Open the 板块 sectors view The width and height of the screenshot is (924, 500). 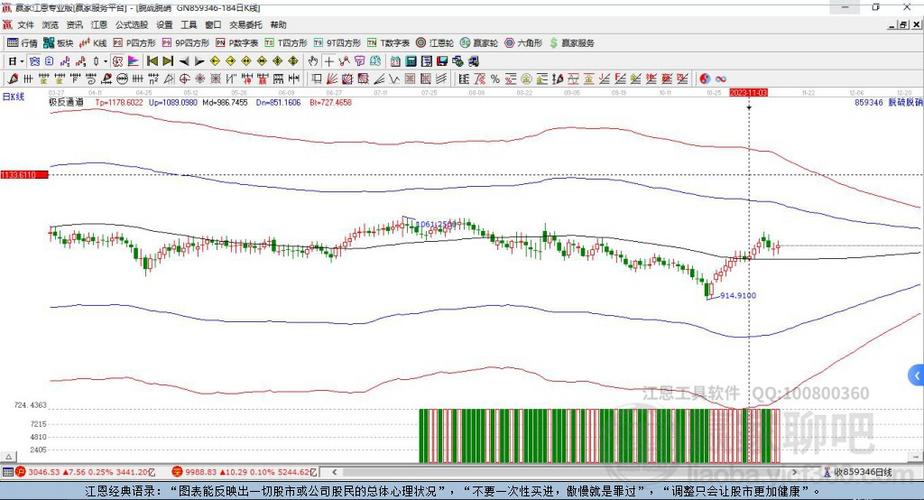(58, 43)
